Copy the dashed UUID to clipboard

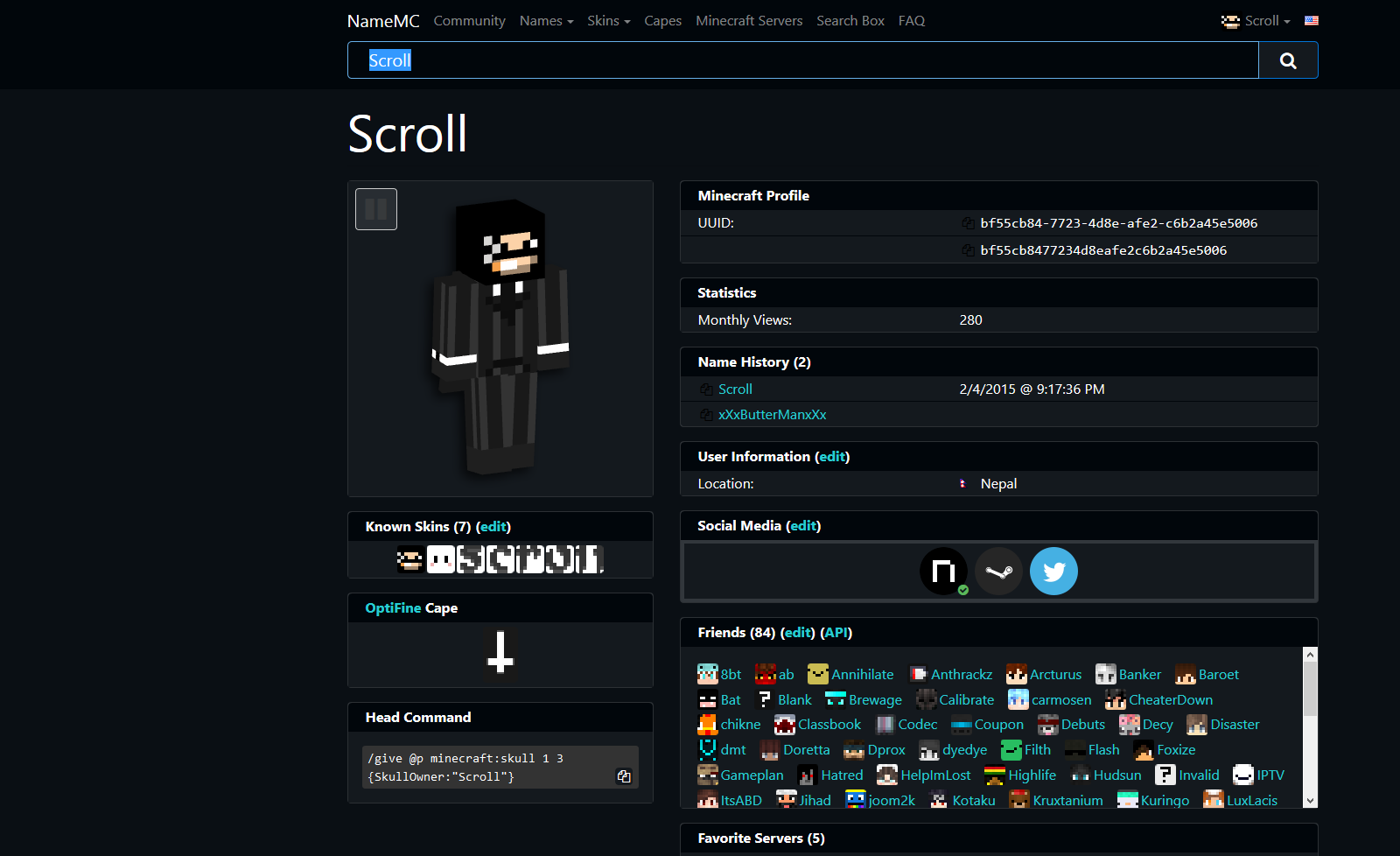968,223
